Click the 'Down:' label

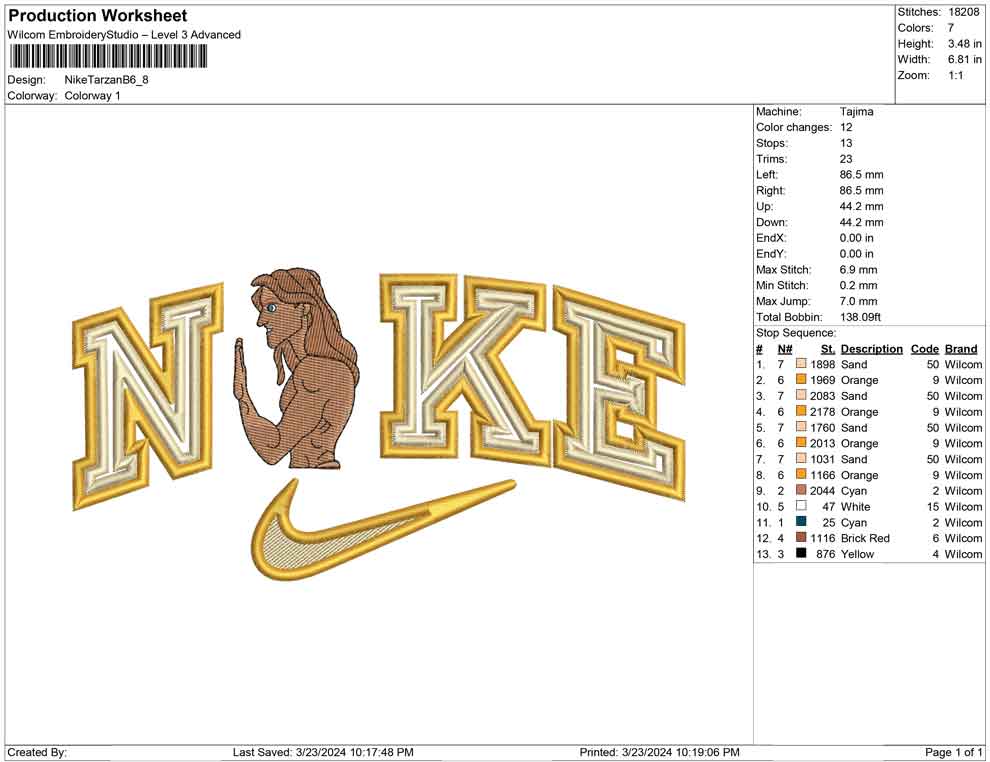[x=772, y=222]
